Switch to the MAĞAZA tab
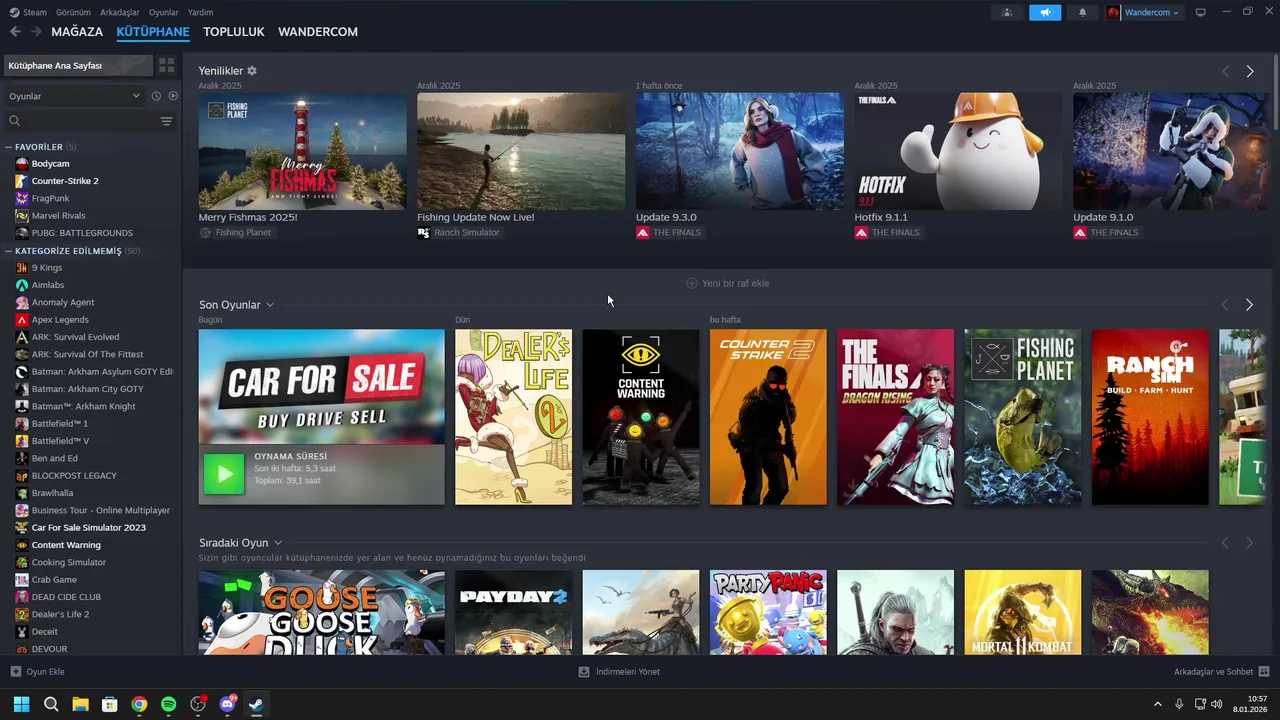Image resolution: width=1280 pixels, height=720 pixels. tap(77, 32)
